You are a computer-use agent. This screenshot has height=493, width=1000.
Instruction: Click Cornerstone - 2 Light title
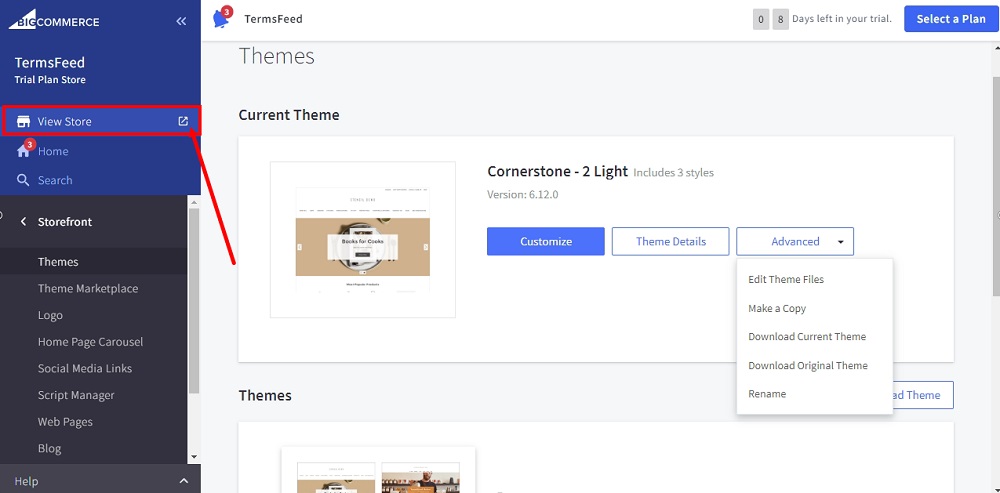tap(557, 171)
